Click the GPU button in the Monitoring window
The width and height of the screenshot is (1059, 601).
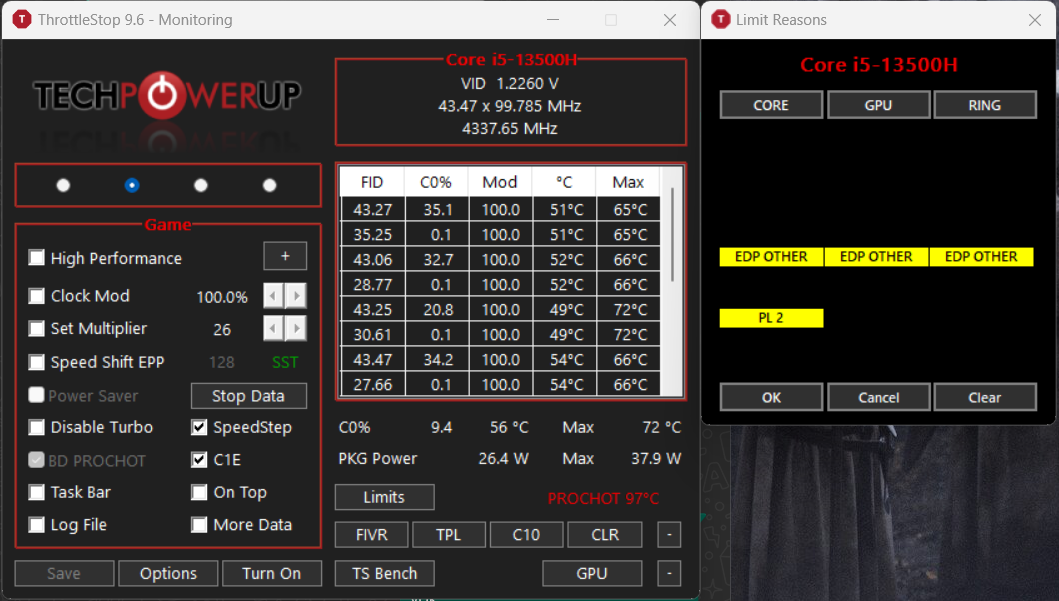592,573
